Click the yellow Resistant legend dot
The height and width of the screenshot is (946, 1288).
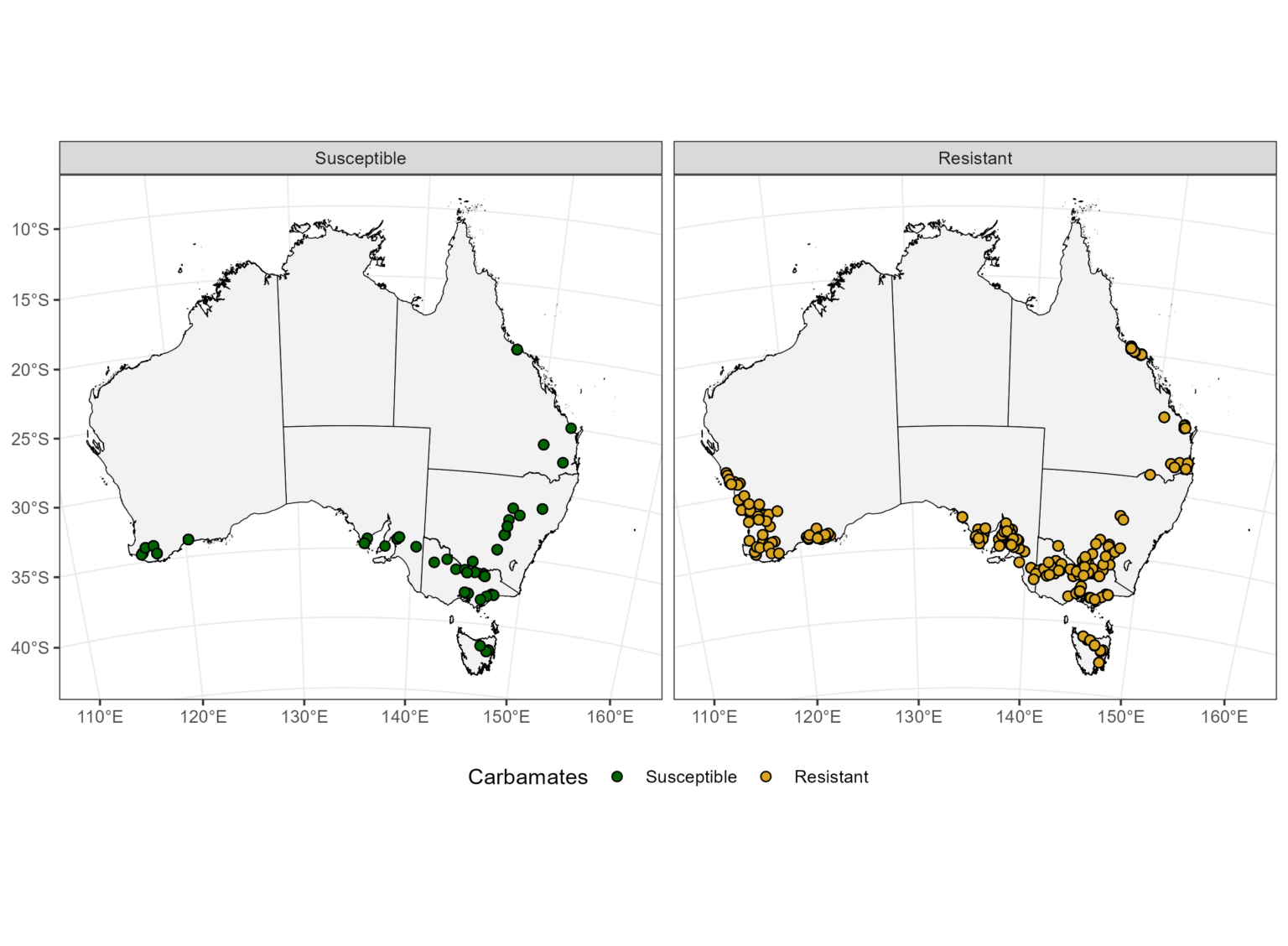[766, 777]
